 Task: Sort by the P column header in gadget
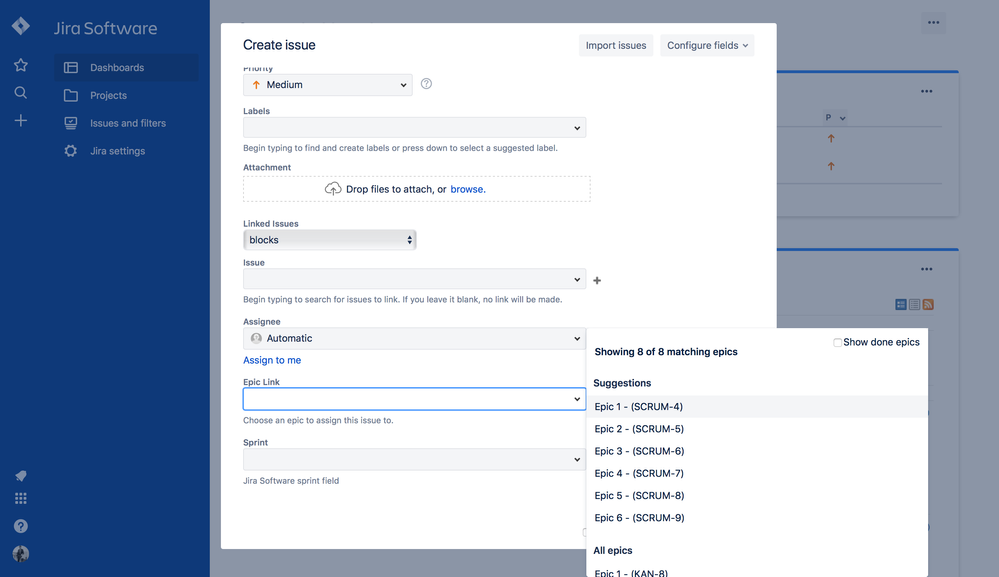835,117
